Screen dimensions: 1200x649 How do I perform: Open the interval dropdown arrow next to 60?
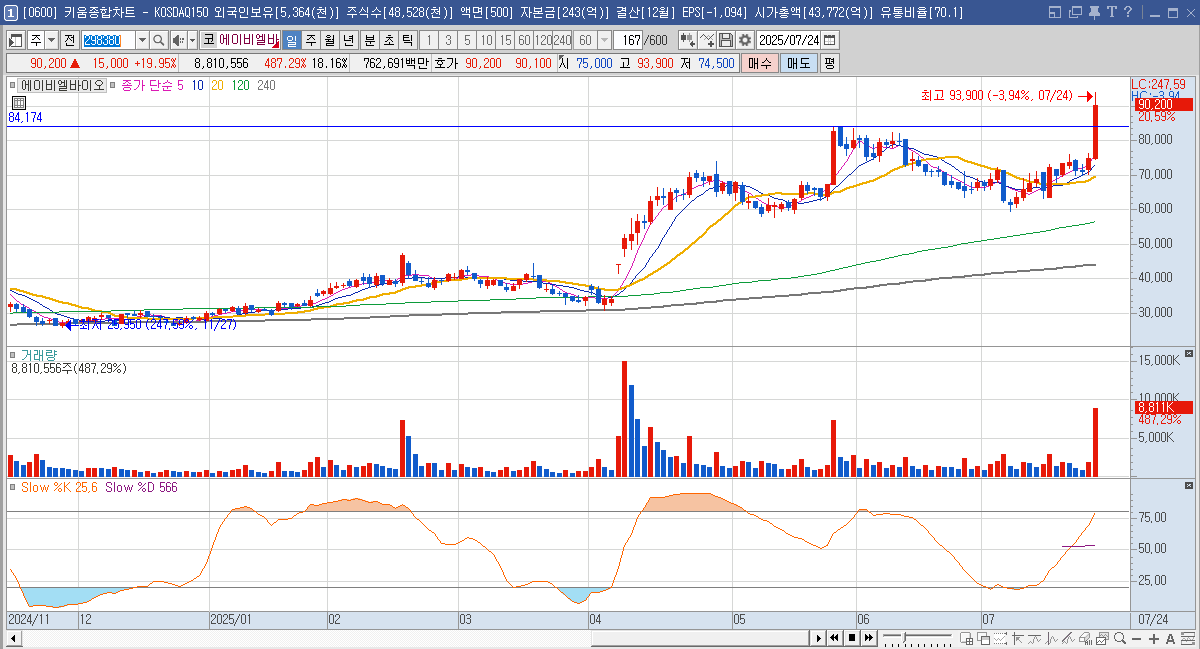[x=605, y=40]
